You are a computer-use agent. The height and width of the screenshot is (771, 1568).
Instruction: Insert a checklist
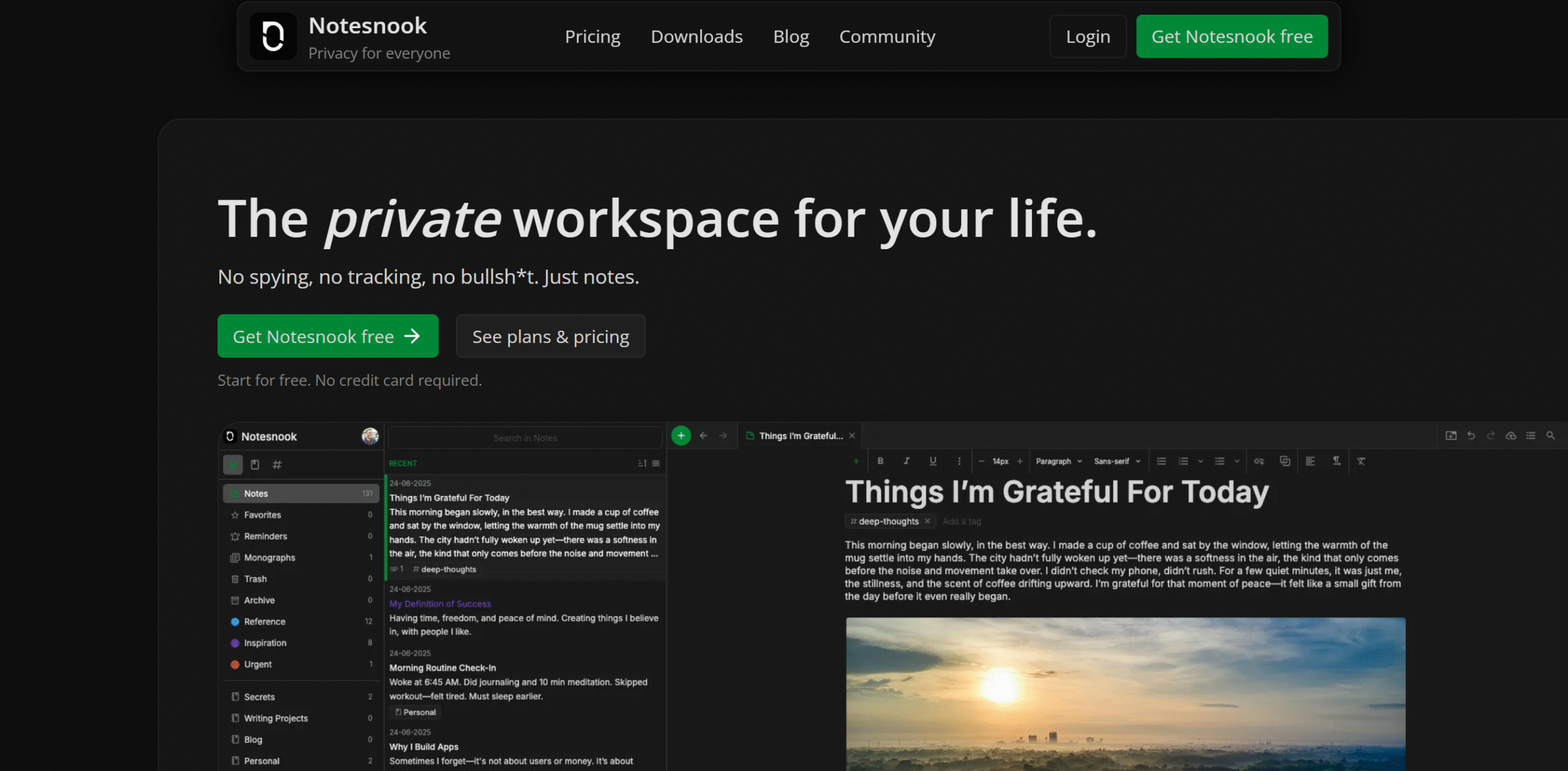click(x=1161, y=461)
